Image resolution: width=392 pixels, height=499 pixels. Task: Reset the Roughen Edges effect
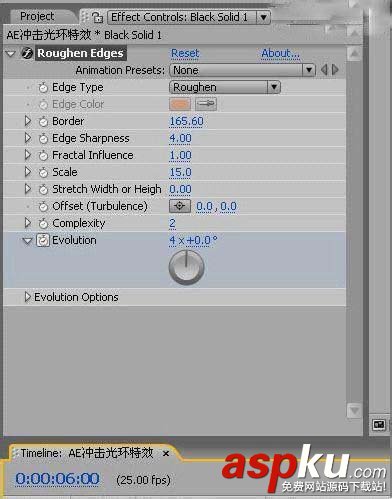185,53
